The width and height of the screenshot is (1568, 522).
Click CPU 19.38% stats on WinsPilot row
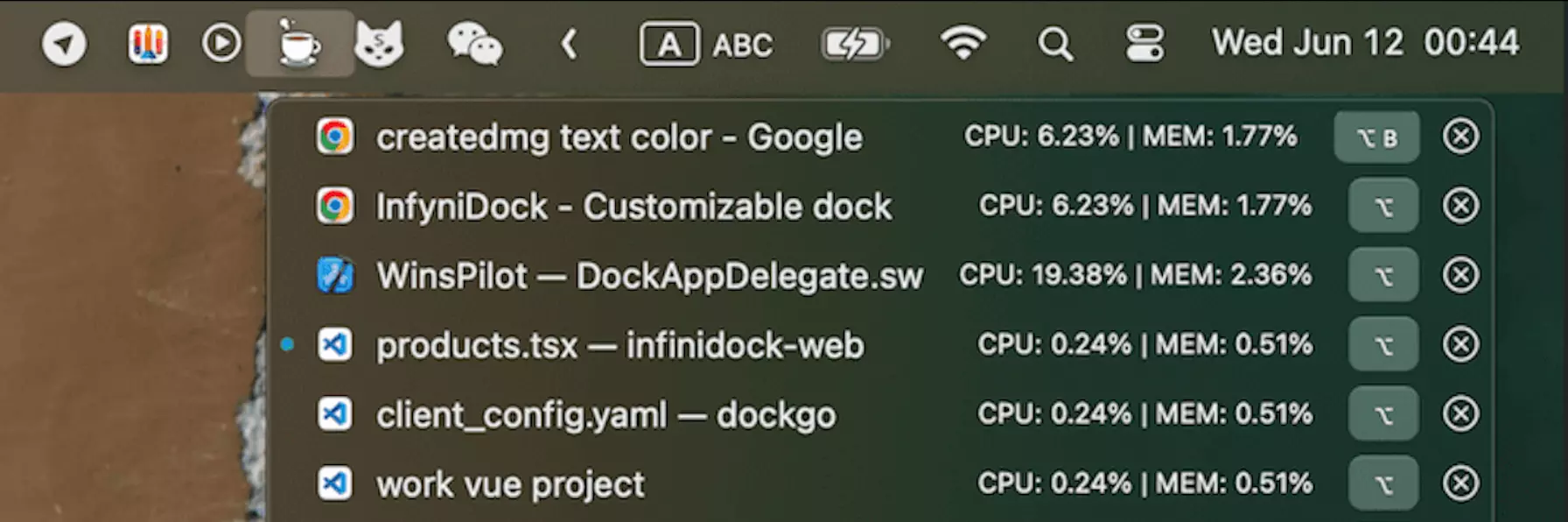1136,275
